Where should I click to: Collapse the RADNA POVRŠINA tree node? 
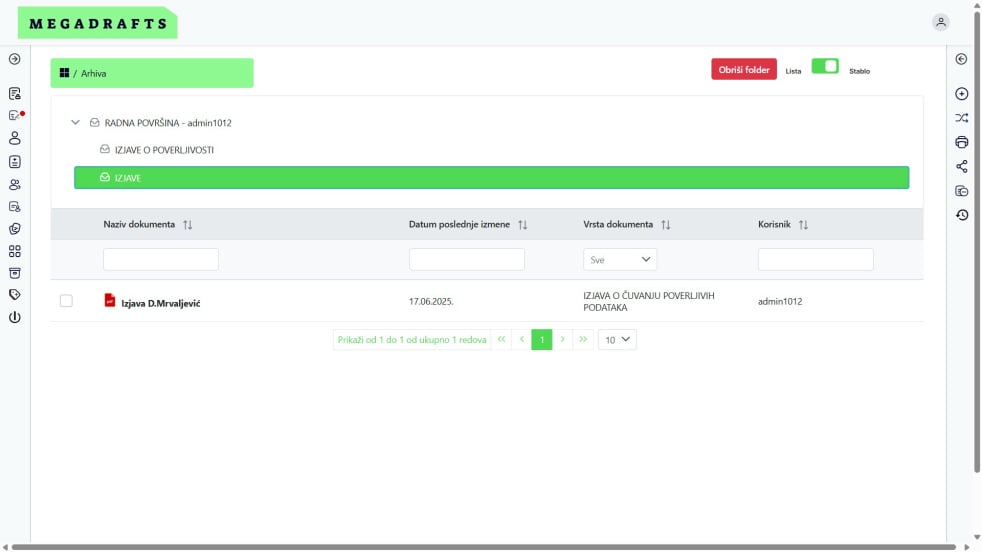coord(75,123)
